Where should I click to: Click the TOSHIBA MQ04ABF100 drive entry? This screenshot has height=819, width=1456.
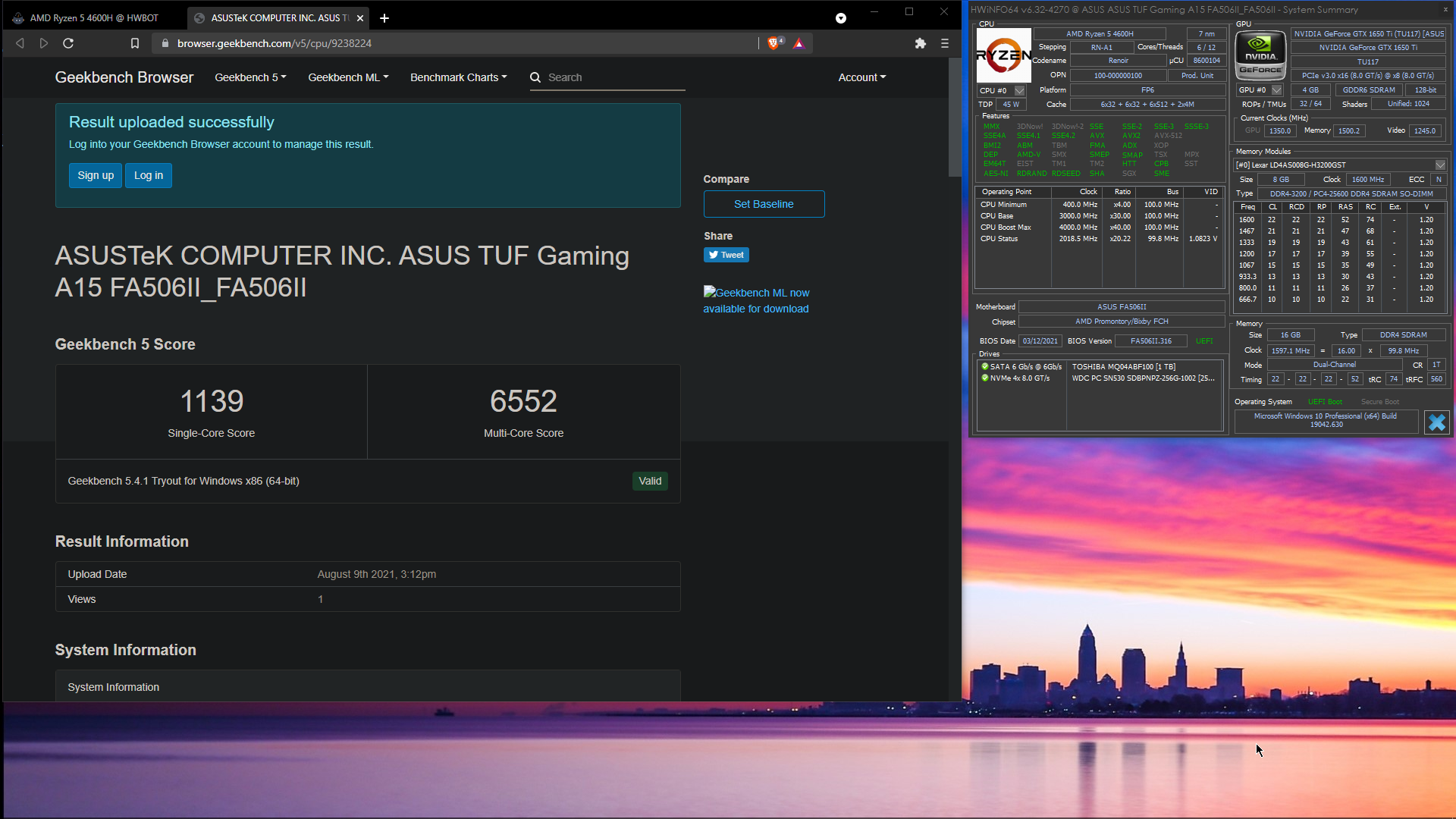1124,366
